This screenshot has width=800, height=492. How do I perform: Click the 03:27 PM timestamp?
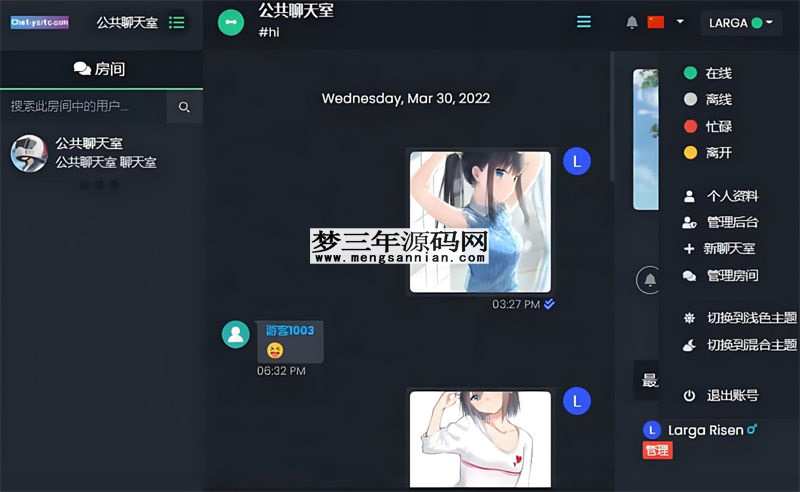516,304
